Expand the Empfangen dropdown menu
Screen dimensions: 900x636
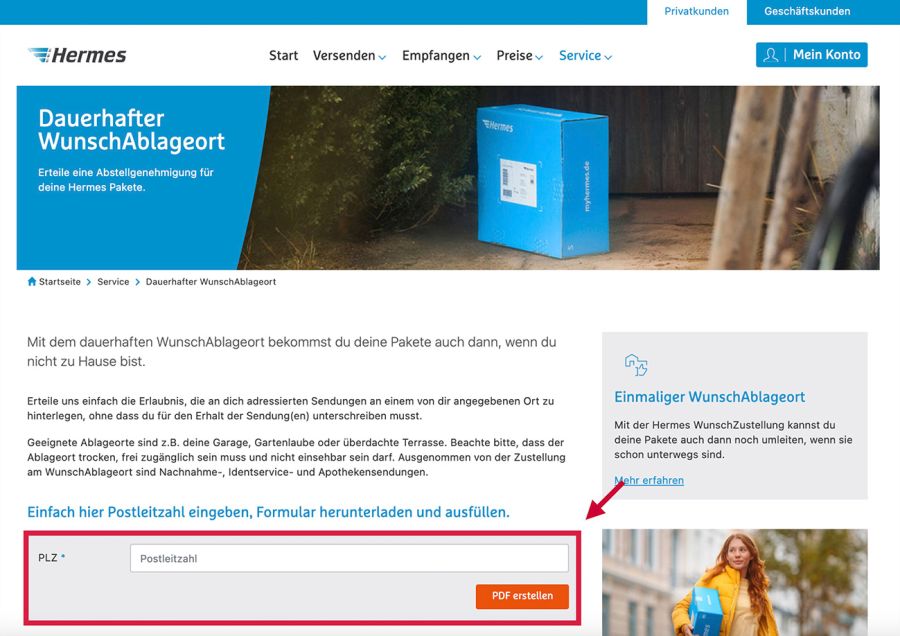[x=441, y=56]
